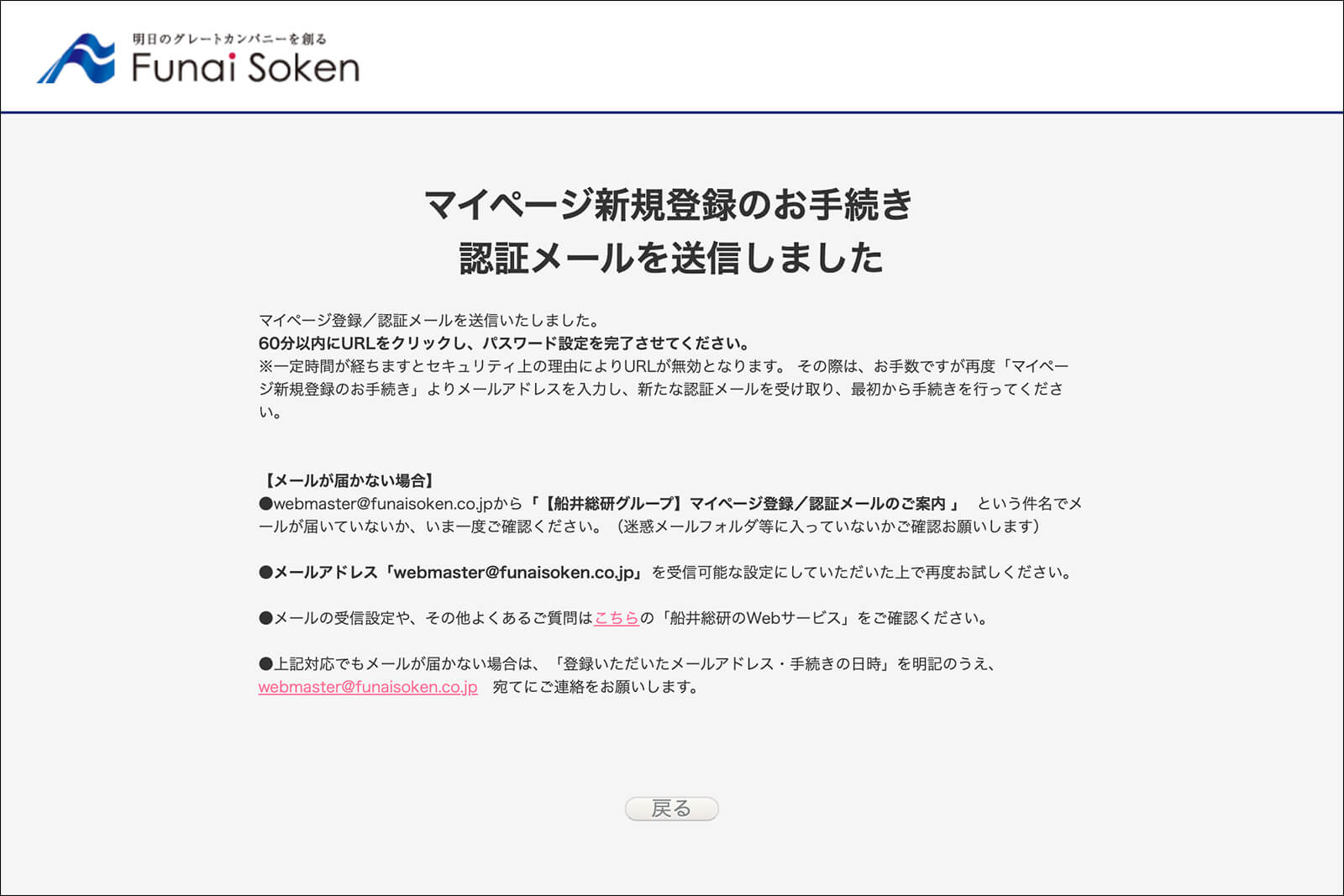The width and height of the screenshot is (1344, 896).
Task: Click the bold subject 【船井総研グループ】マイページ登録／認証メールのご案内
Action: (744, 504)
